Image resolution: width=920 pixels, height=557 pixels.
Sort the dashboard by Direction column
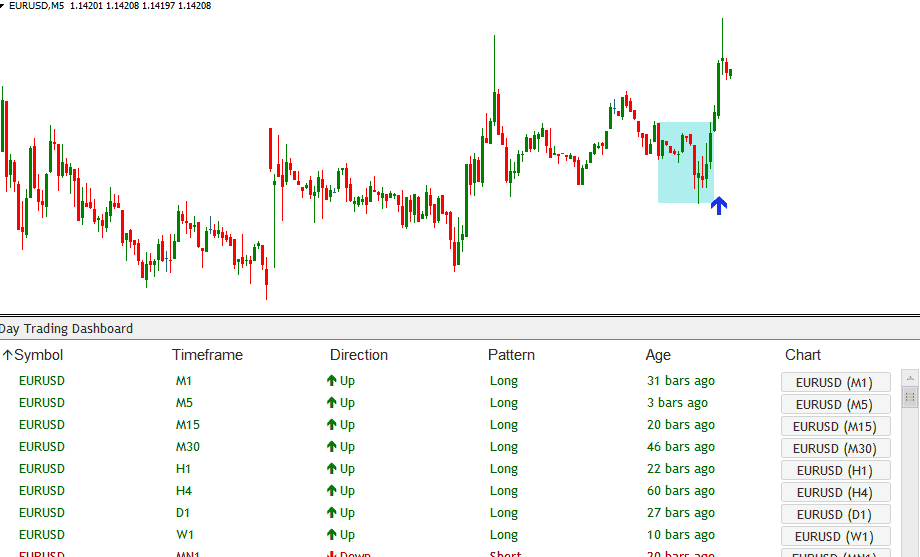[358, 355]
